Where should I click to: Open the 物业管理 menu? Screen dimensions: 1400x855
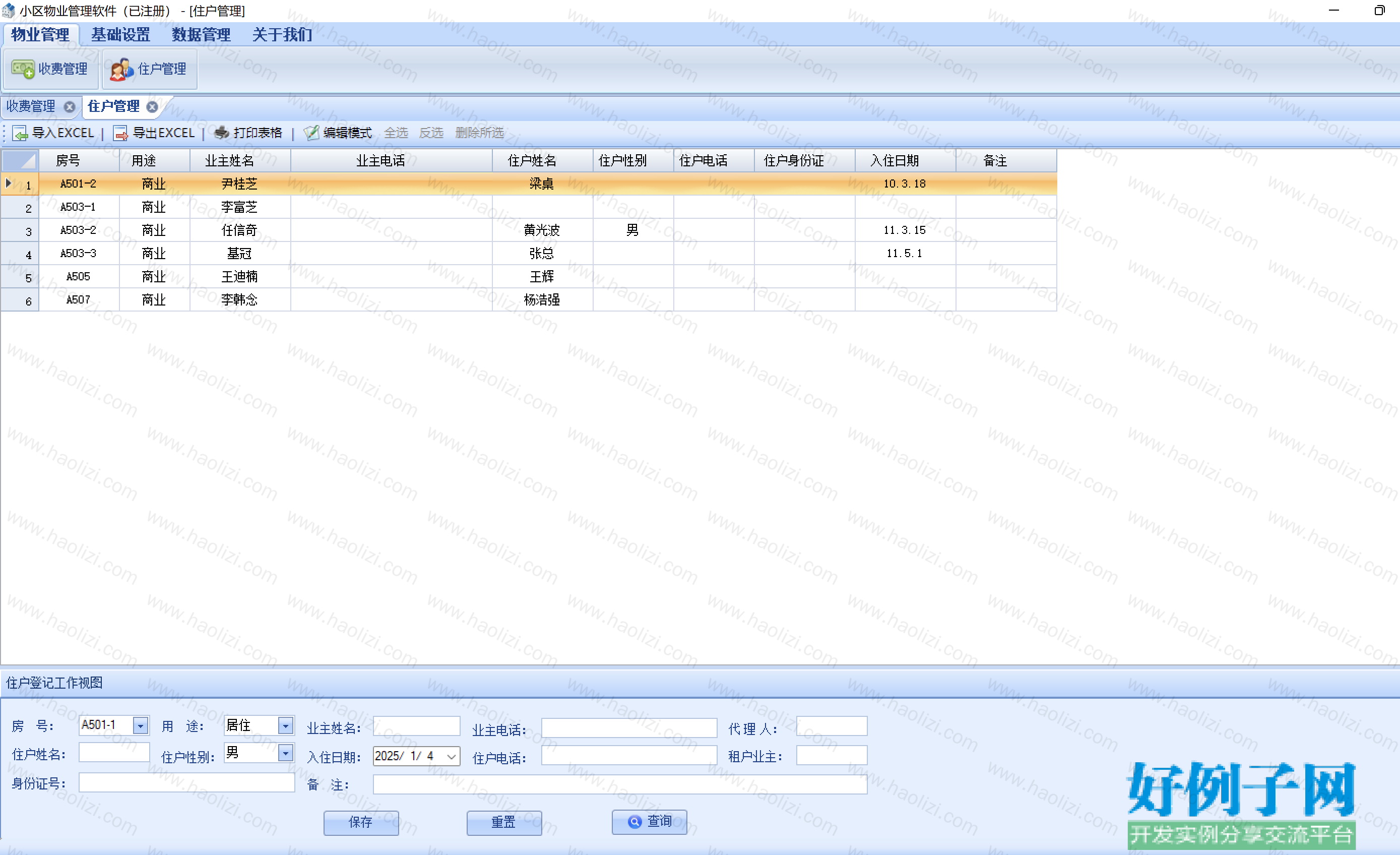[x=40, y=35]
